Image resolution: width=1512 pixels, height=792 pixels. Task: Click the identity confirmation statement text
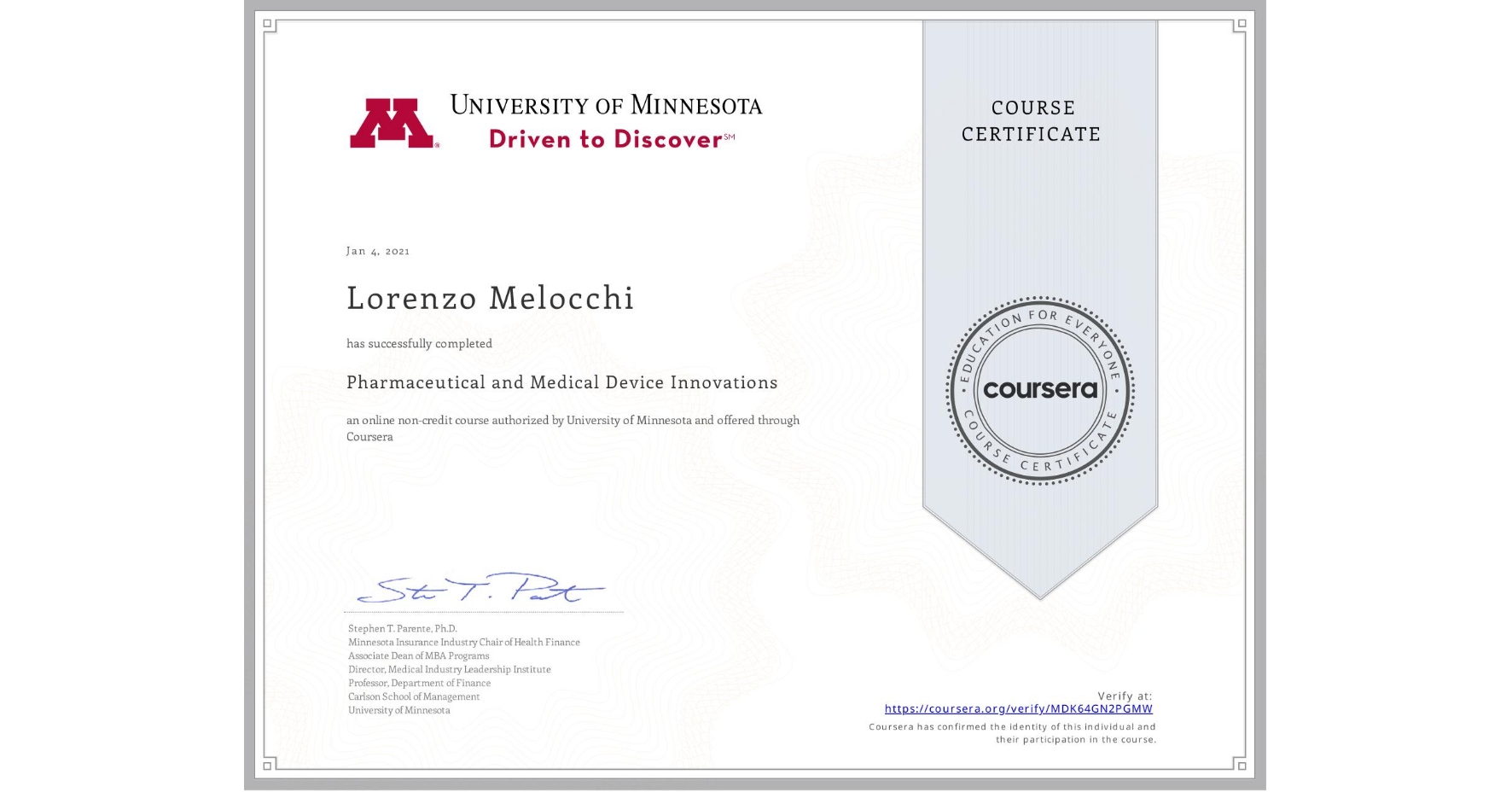(x=1011, y=732)
